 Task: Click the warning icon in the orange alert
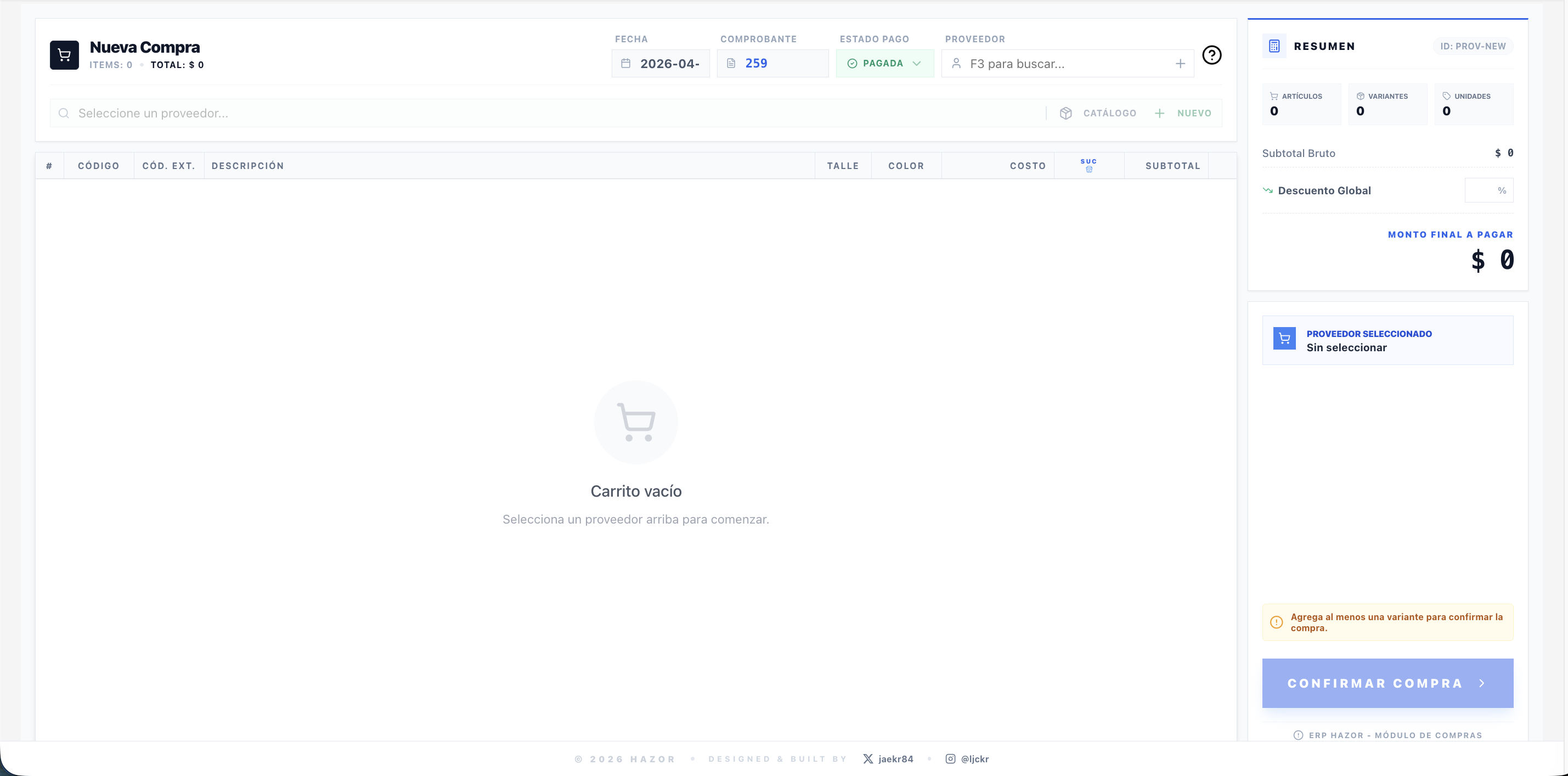(1277, 622)
